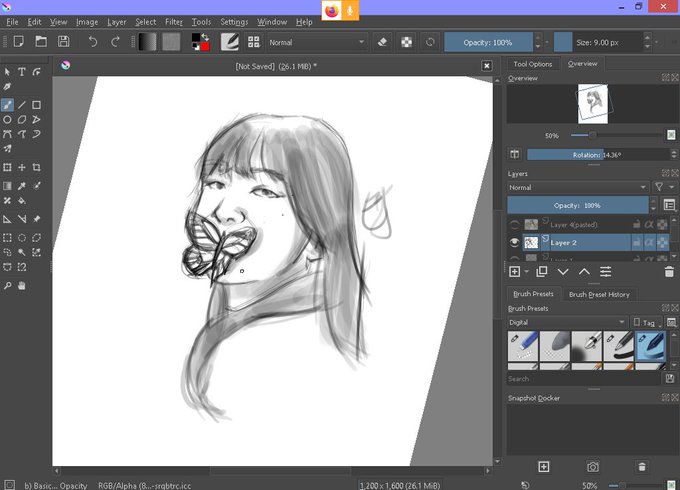Open the layer blending mode Normal dropdown

[578, 187]
